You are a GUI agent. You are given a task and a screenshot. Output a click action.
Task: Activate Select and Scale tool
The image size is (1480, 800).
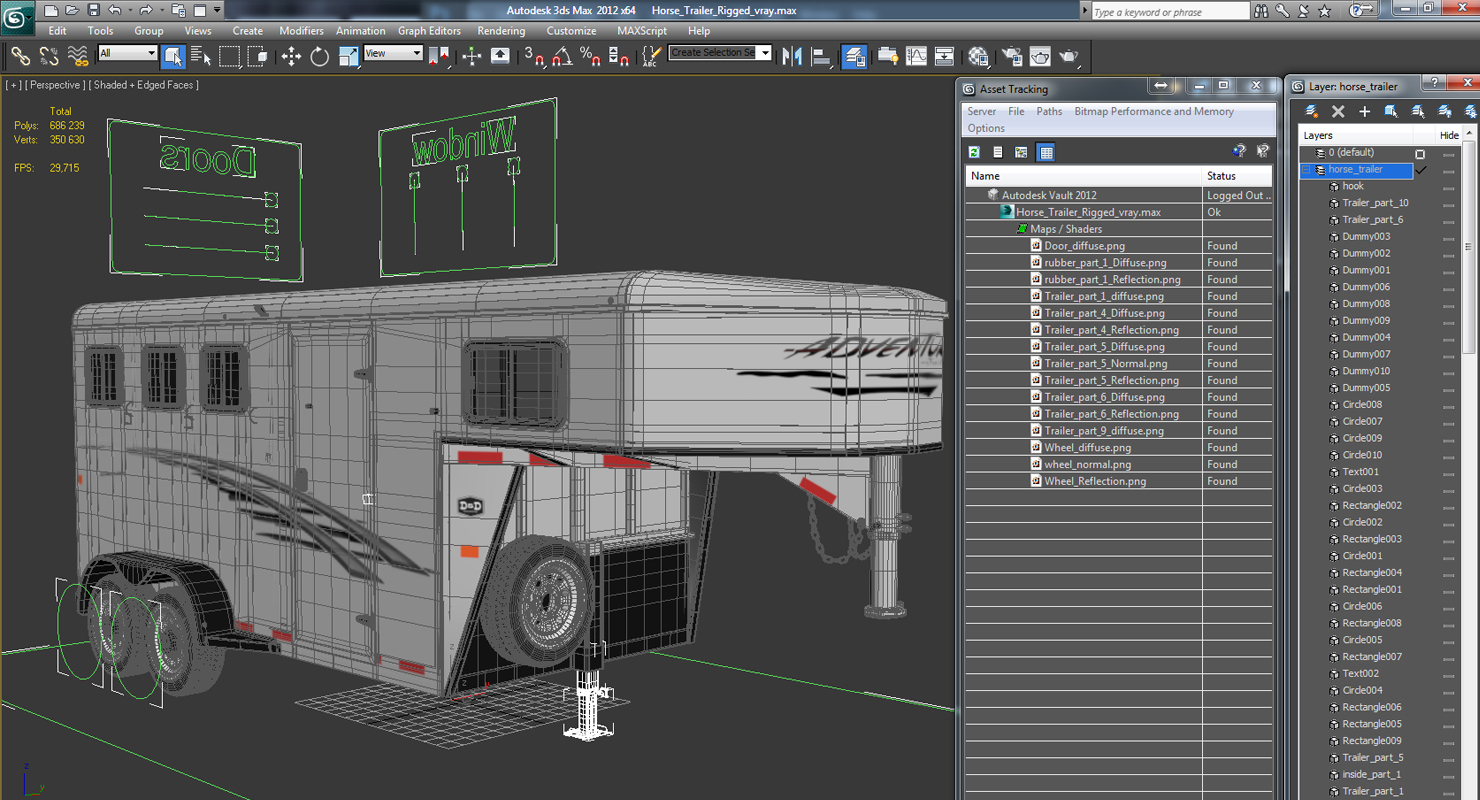pos(349,56)
